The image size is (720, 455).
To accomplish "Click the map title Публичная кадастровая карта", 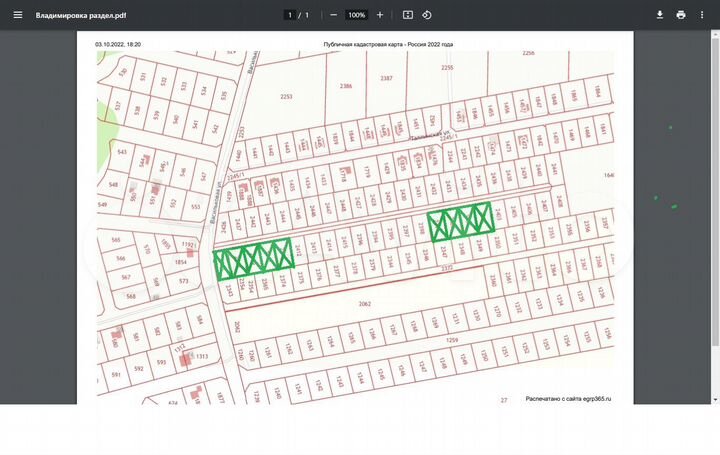I will [388, 45].
